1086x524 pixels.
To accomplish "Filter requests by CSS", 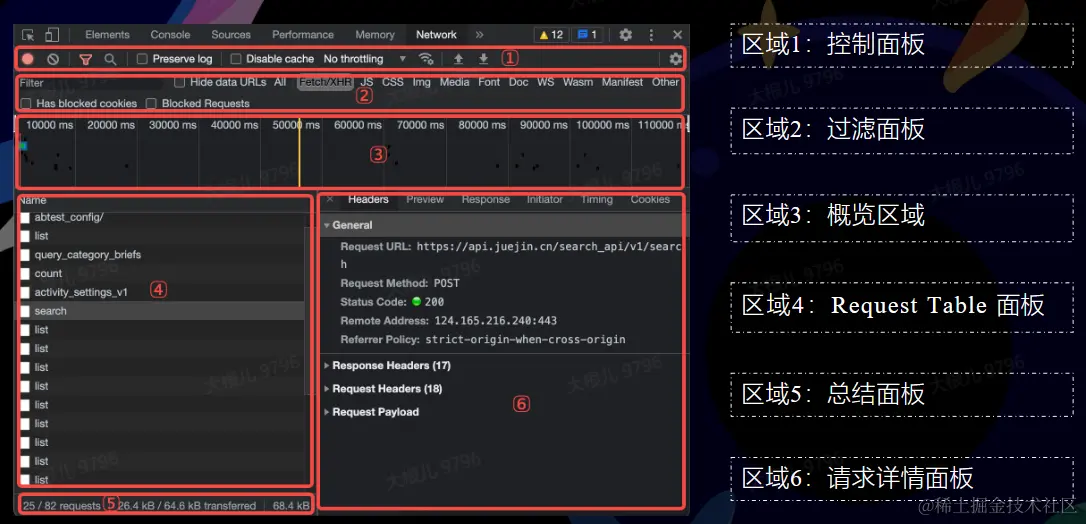I will coord(393,82).
